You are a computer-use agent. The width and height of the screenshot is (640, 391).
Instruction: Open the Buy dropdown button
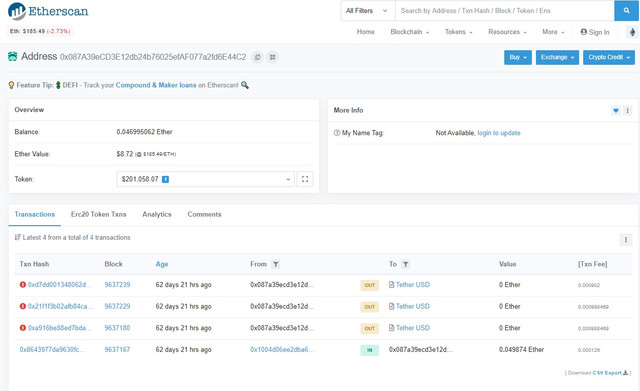518,57
